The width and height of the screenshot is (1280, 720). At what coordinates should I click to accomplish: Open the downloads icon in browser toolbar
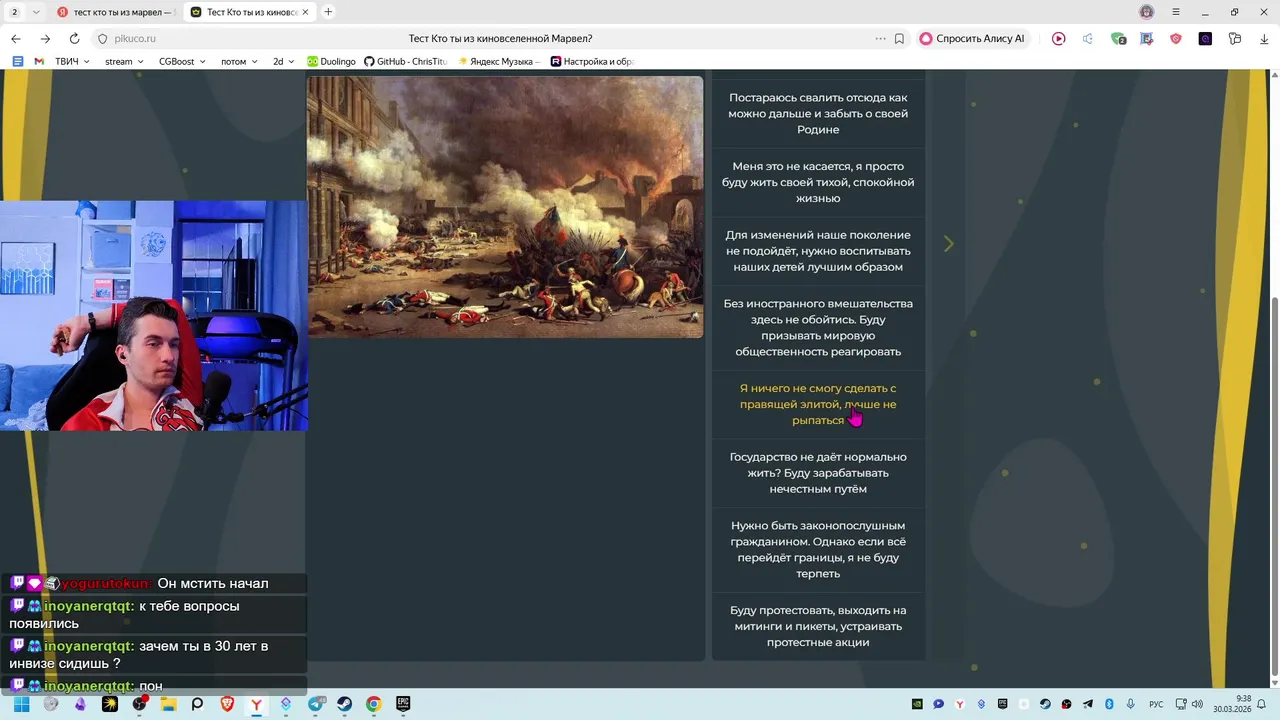point(1264,38)
